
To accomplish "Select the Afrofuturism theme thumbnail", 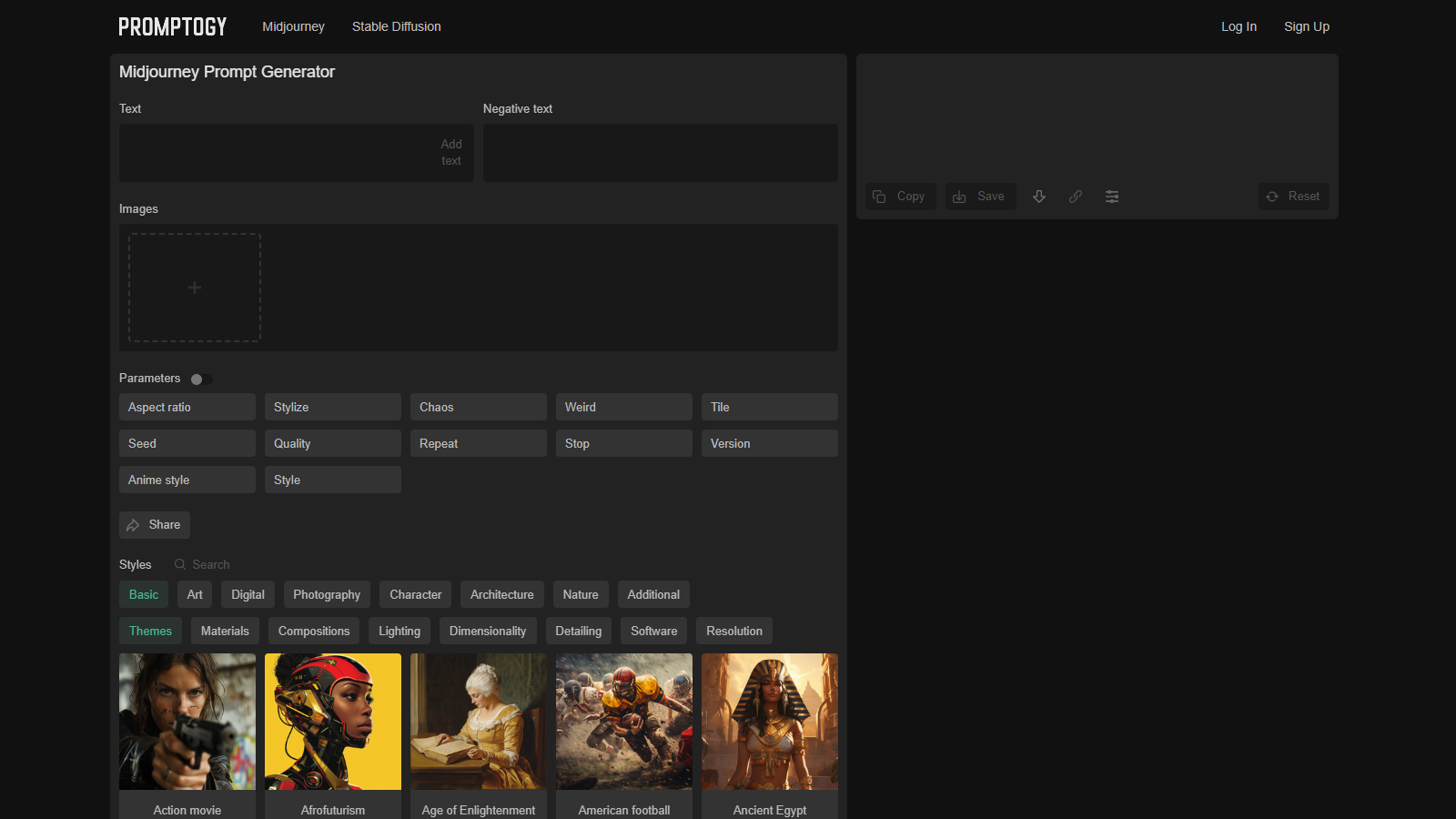I will click(333, 722).
